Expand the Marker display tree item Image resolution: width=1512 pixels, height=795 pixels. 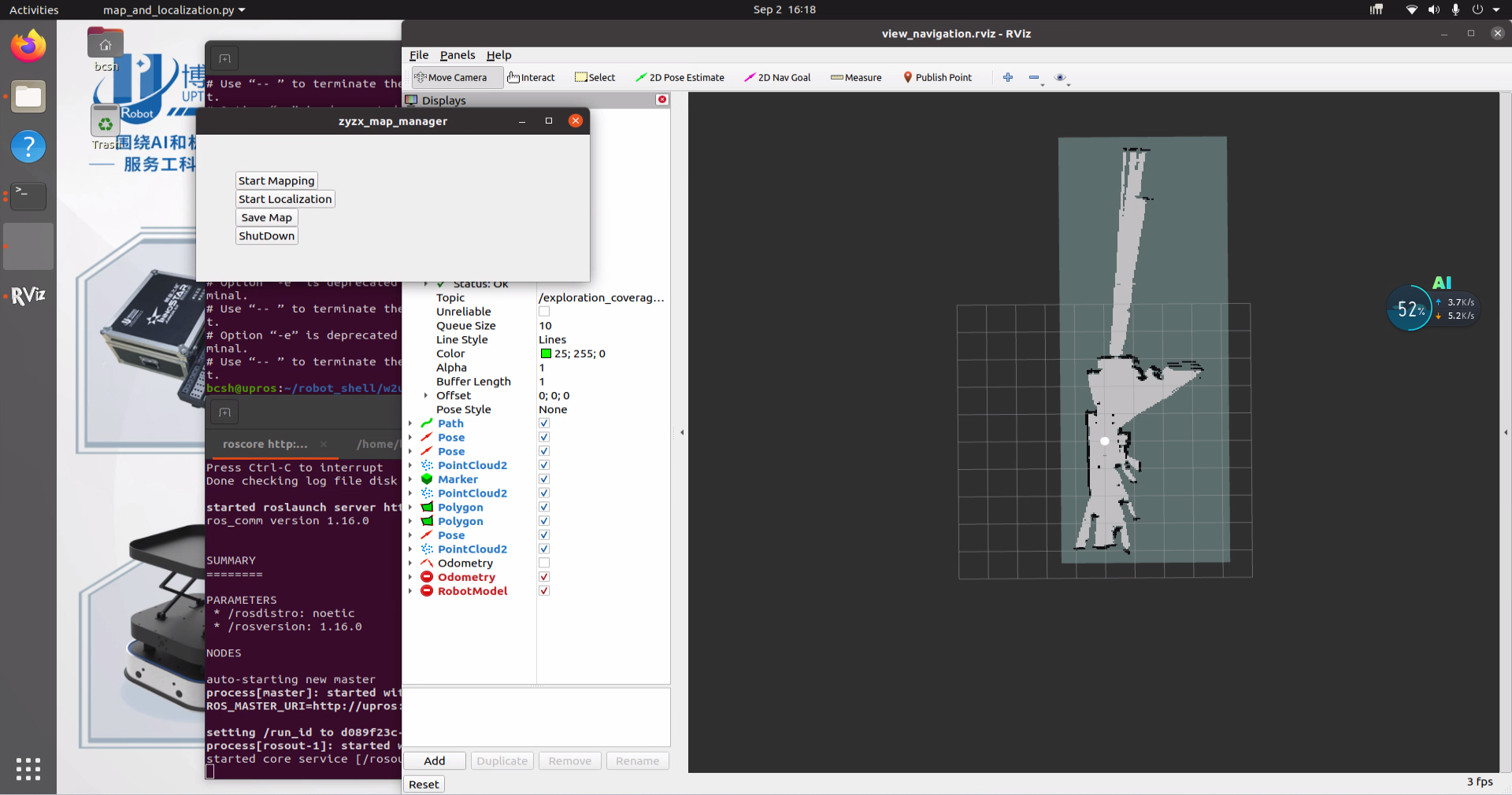410,479
